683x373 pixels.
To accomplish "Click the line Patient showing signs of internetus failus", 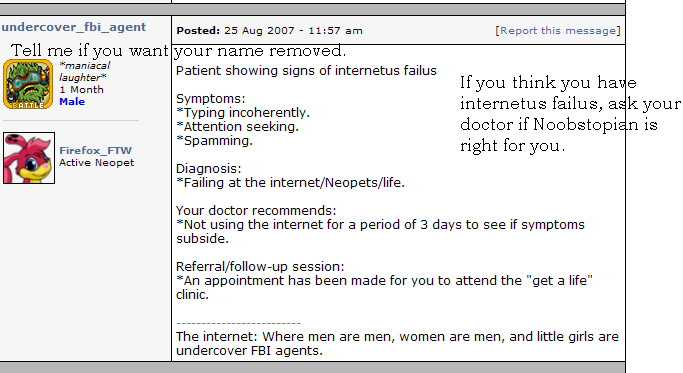I will coord(306,71).
